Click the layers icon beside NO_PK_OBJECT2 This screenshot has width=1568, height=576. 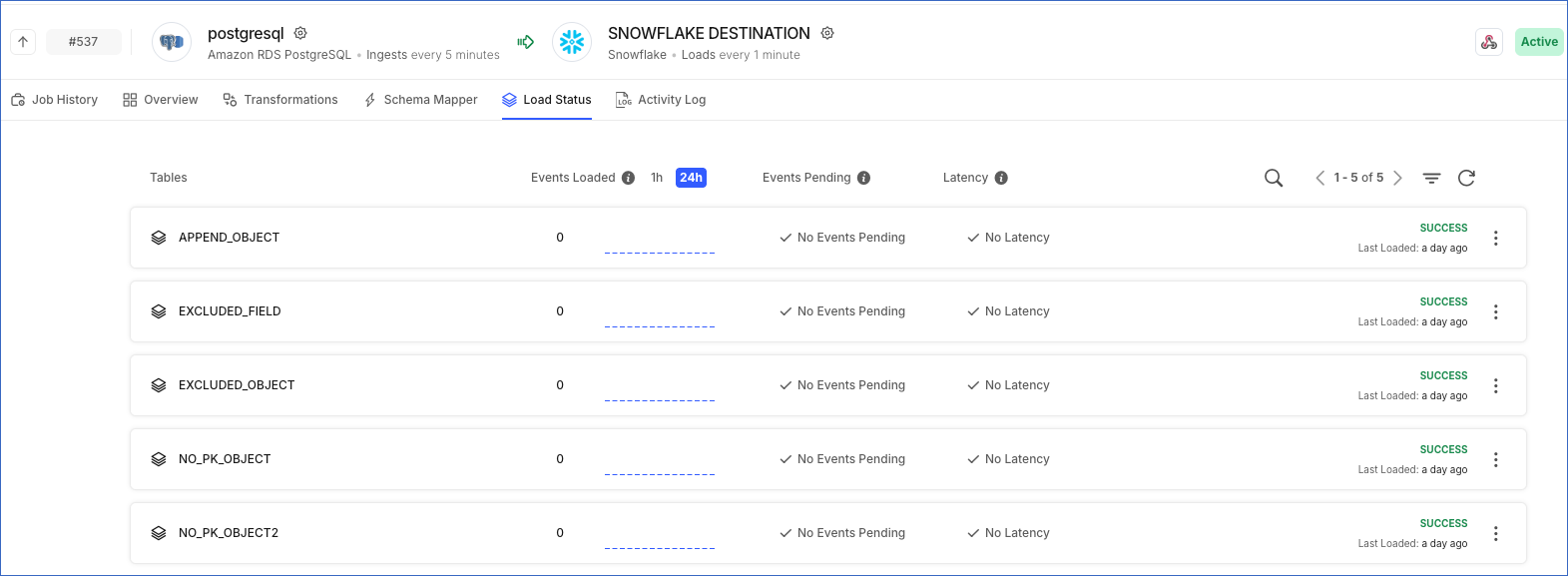159,533
